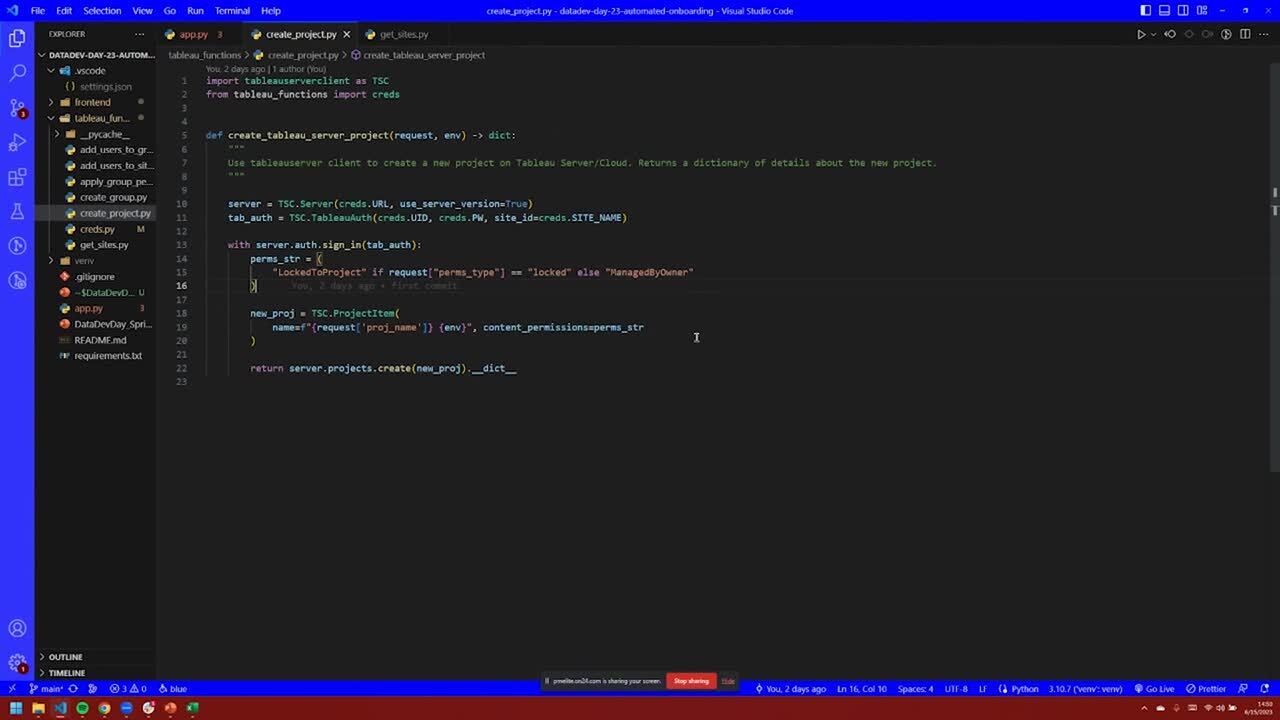Open the editor More Actions ellipsis
Viewport: 1280px width, 720px height.
(x=1263, y=34)
